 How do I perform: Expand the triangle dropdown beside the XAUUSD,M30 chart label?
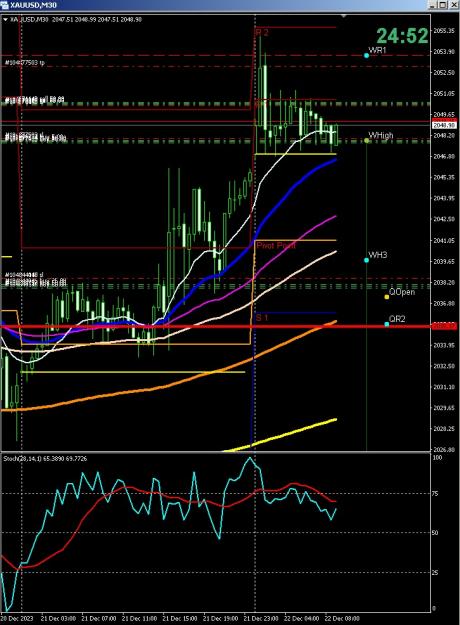coord(5,20)
